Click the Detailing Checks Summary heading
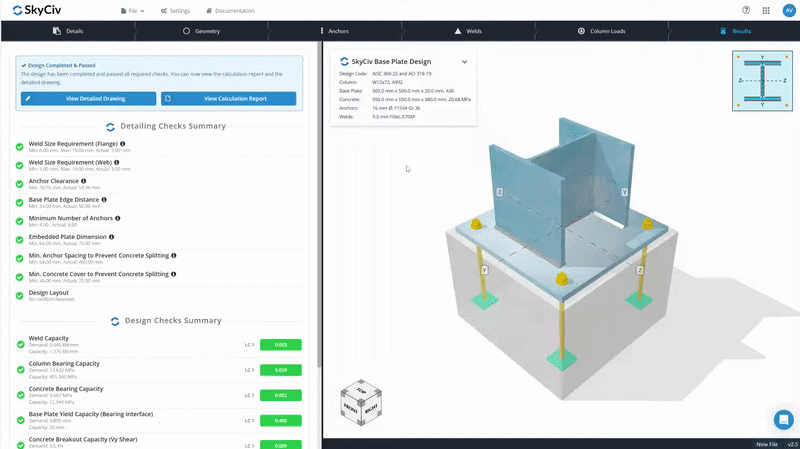The width and height of the screenshot is (800, 449). [173, 126]
